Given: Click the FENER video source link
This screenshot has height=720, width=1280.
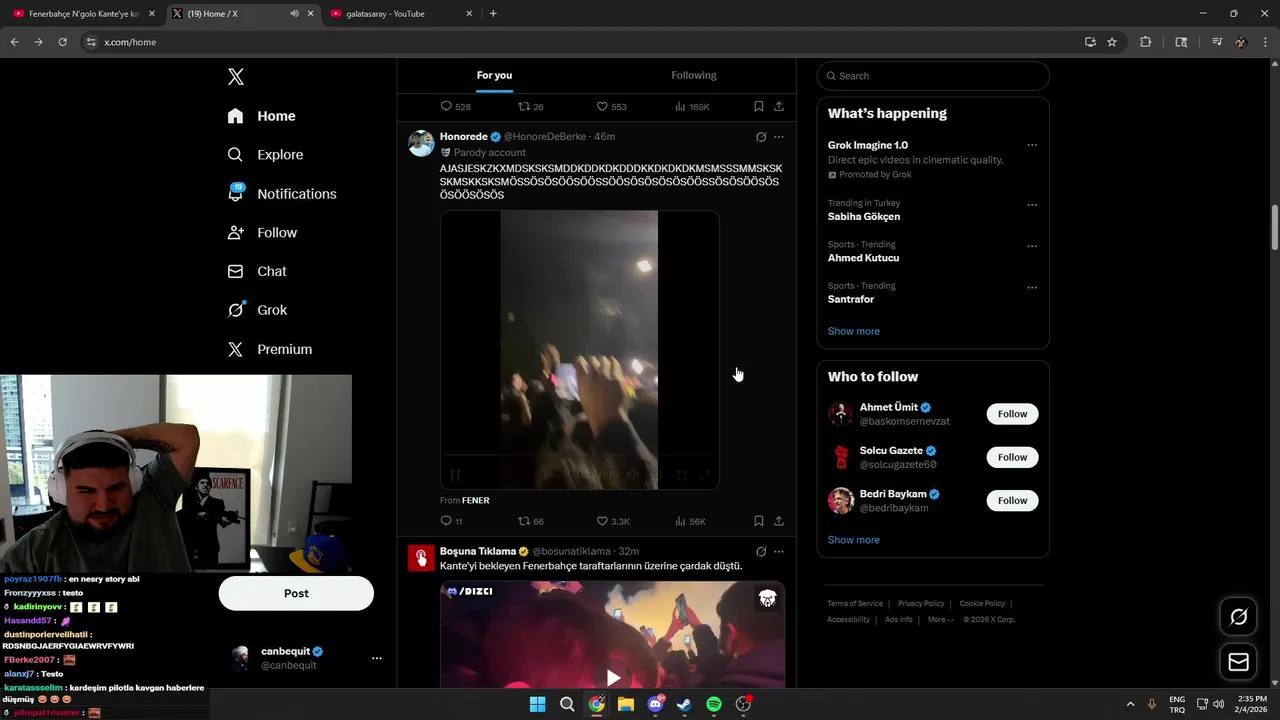Looking at the screenshot, I should (476, 500).
